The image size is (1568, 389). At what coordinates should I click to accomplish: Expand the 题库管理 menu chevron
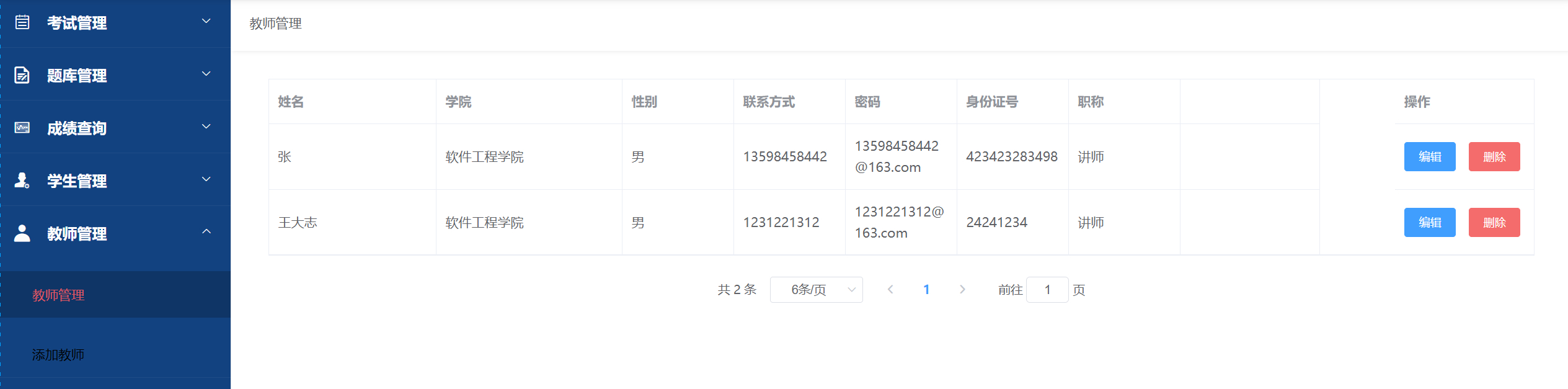pos(206,74)
